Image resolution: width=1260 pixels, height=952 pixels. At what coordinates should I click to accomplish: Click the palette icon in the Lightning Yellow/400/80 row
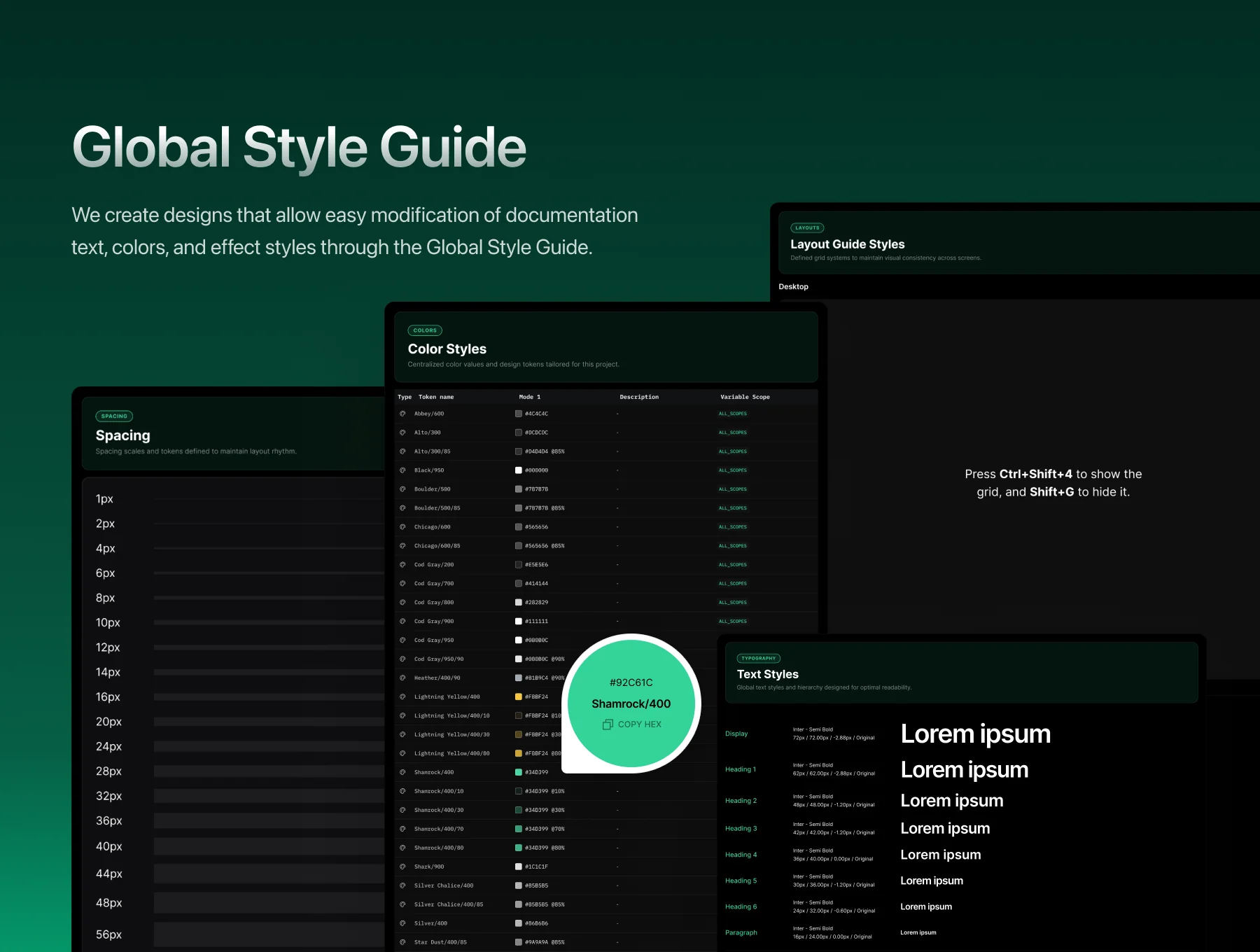pyautogui.click(x=402, y=754)
